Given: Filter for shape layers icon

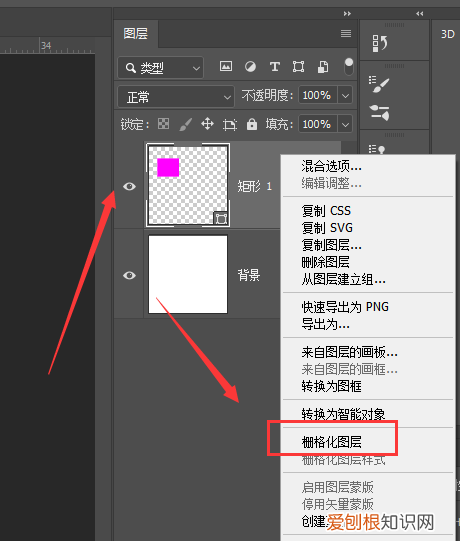Looking at the screenshot, I should pyautogui.click(x=298, y=66).
